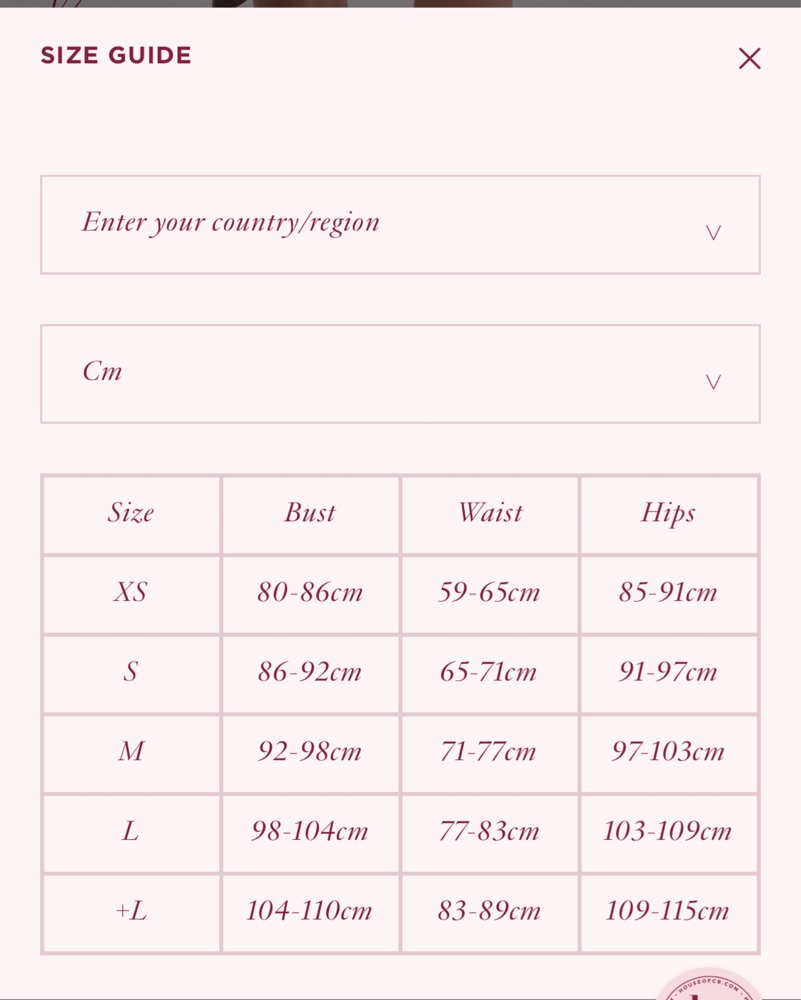
Task: Close the Size Guide panel
Action: coord(749,58)
